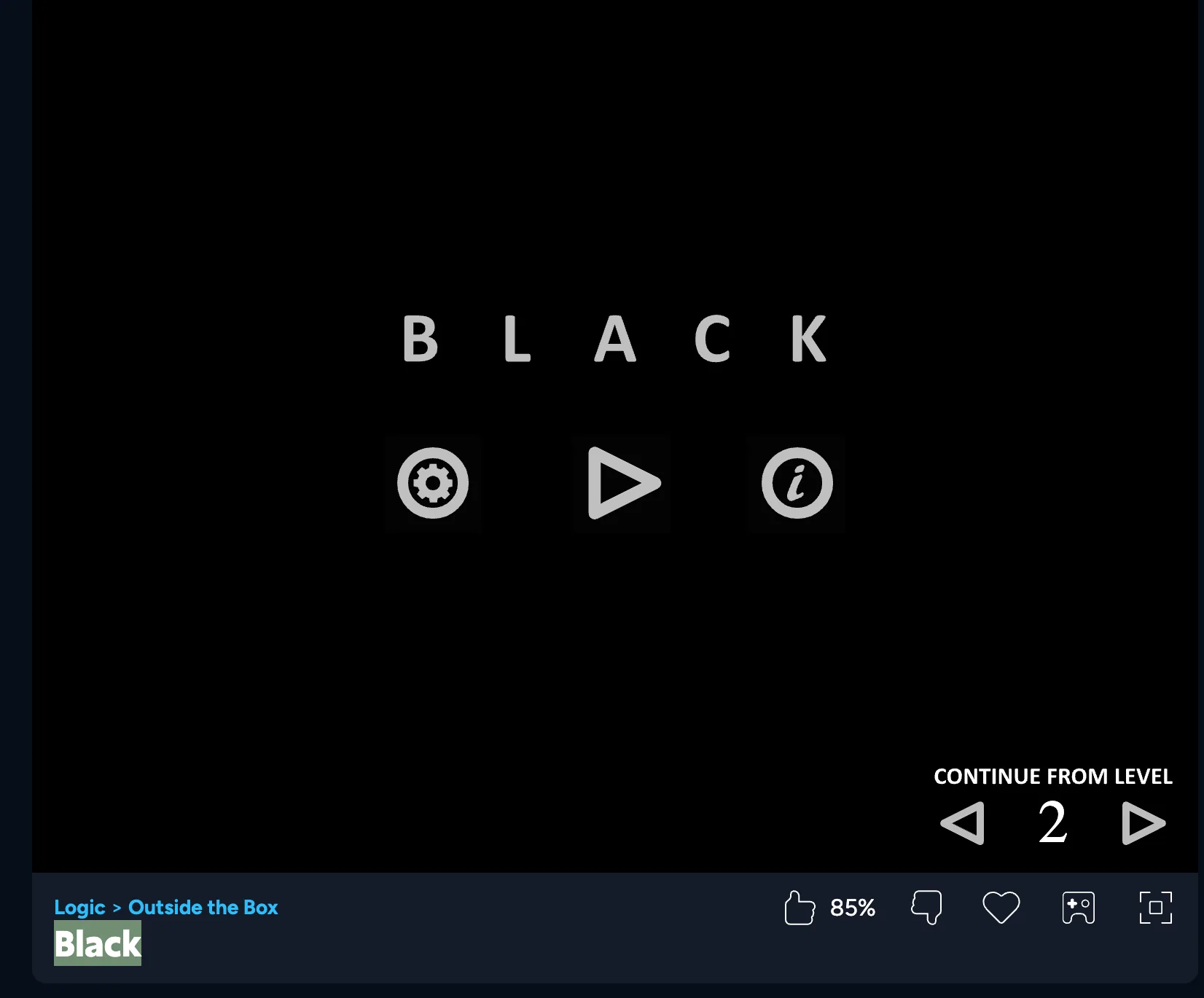The image size is (1204, 998).
Task: Decrease the continue level with the left arrow
Action: click(963, 823)
